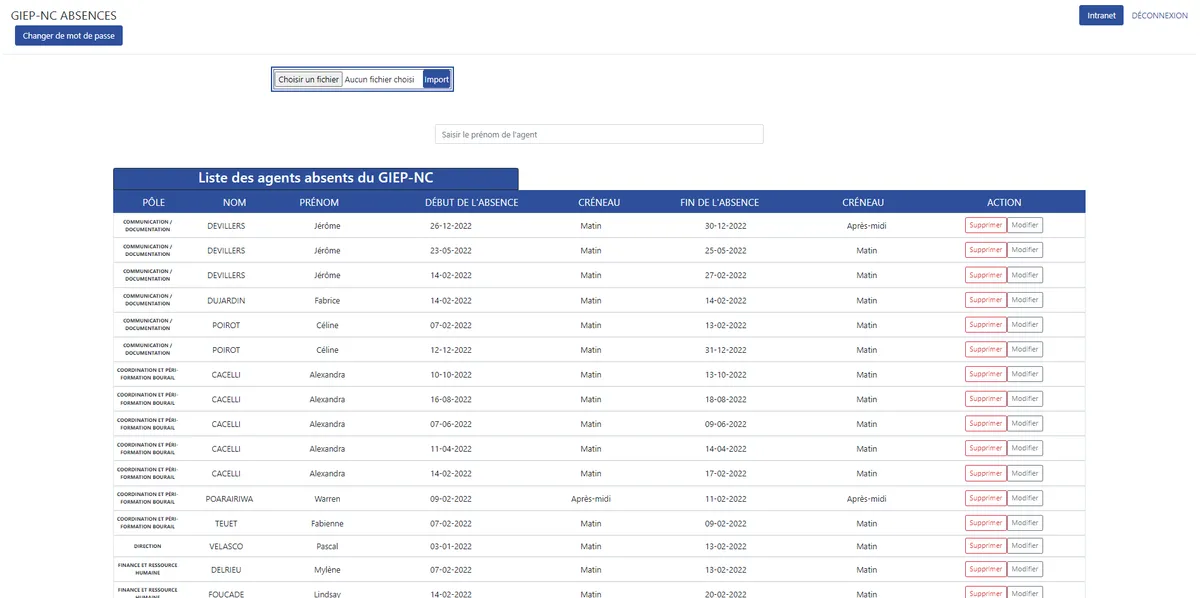The width and height of the screenshot is (1200, 598).
Task: Modify Cacelli absence starting 11-04-2022
Action: [1025, 448]
